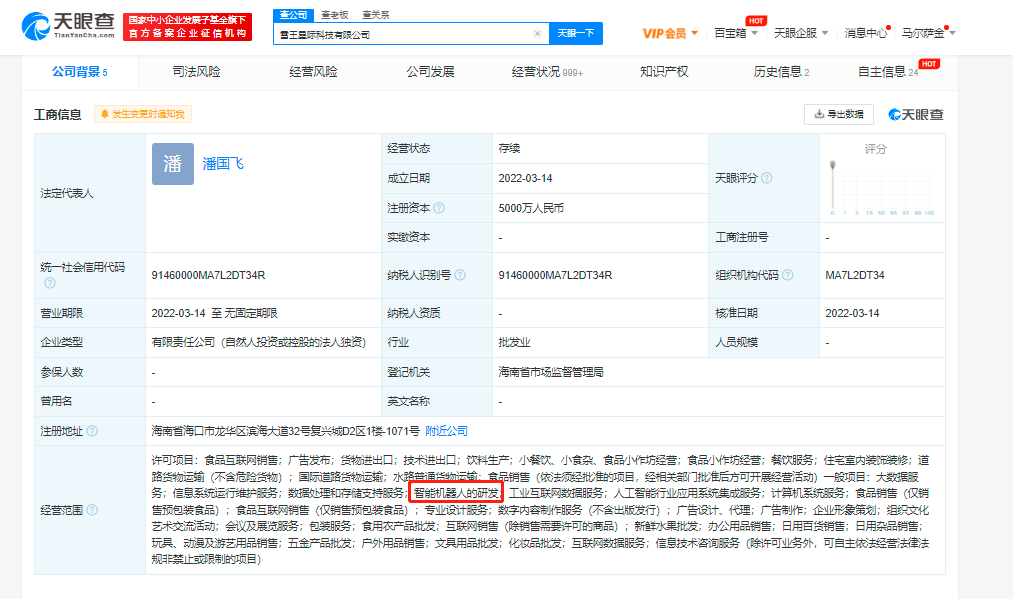Click the credit code 91460000MA7L2DT34R under 统一社会信用代码
1013x599 pixels.
(x=208, y=275)
